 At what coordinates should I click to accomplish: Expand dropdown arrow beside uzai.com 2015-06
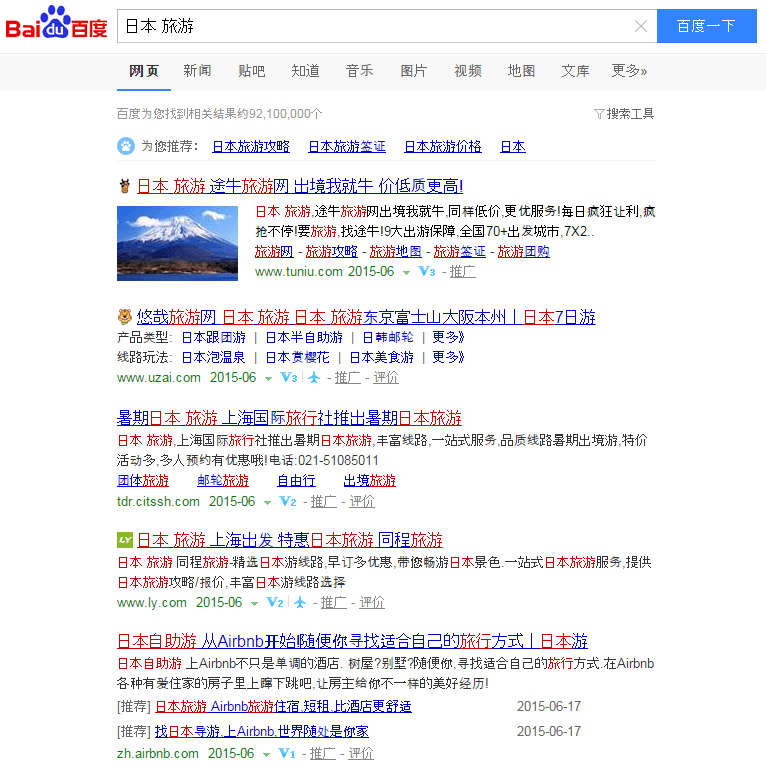(268, 378)
